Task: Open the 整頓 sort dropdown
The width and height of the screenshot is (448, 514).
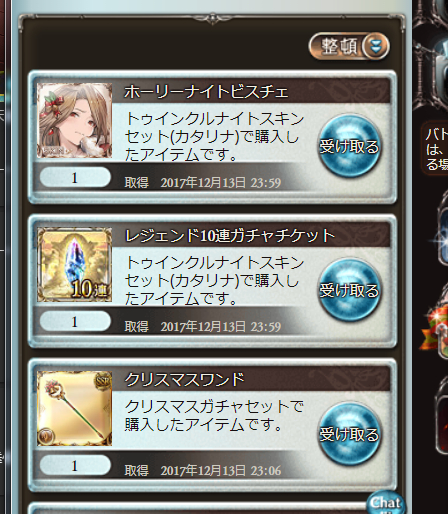Action: [x=349, y=46]
